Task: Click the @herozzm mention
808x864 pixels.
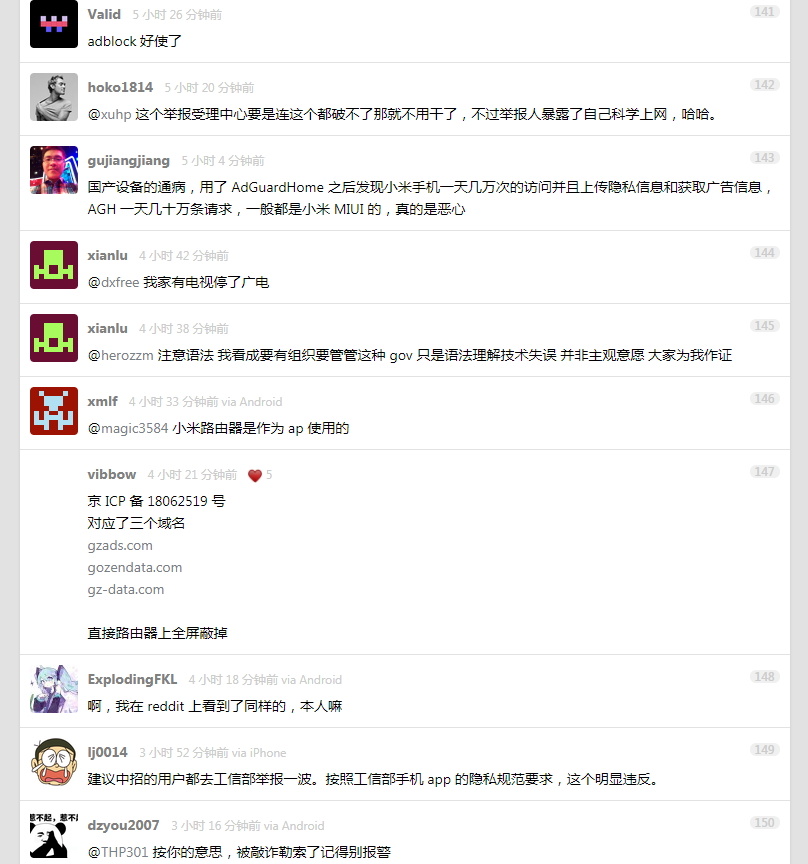Action: 121,355
